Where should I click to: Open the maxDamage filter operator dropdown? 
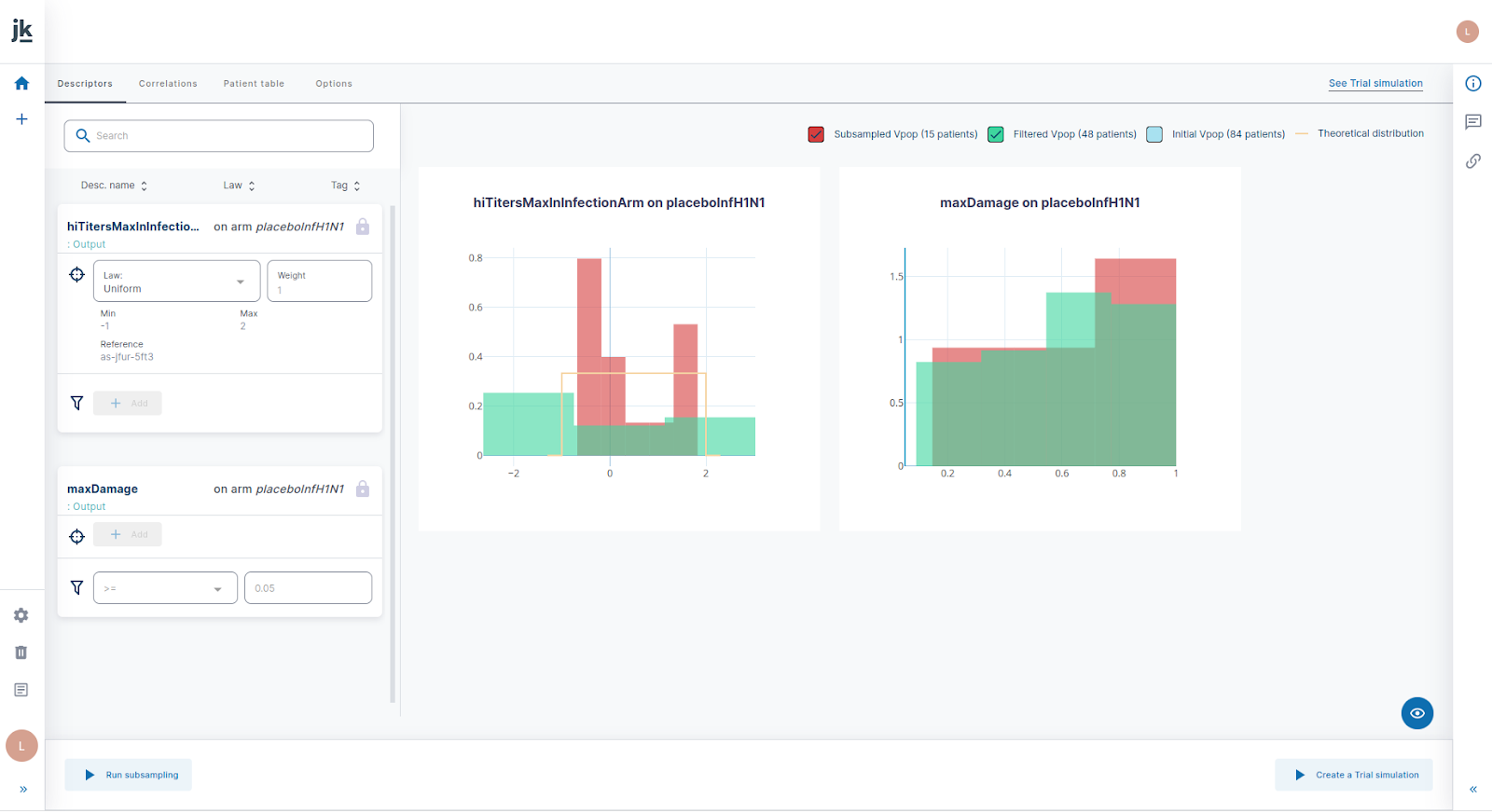(x=165, y=588)
